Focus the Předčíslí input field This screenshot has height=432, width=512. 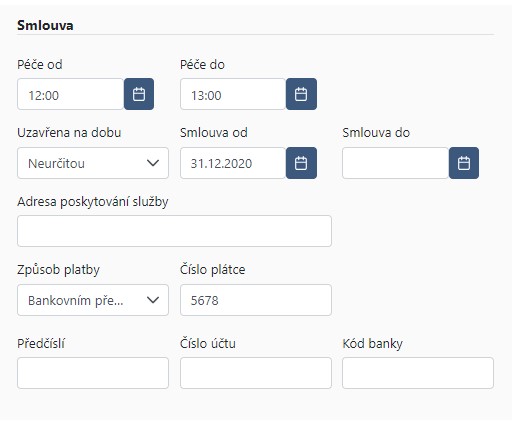93,373
